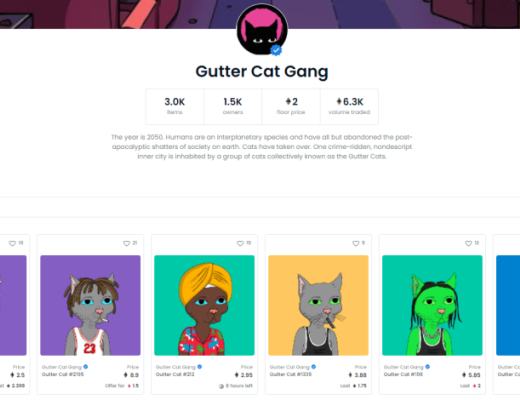Open the gray cat on orange thumbnail
The width and height of the screenshot is (520, 400).
click(318, 305)
